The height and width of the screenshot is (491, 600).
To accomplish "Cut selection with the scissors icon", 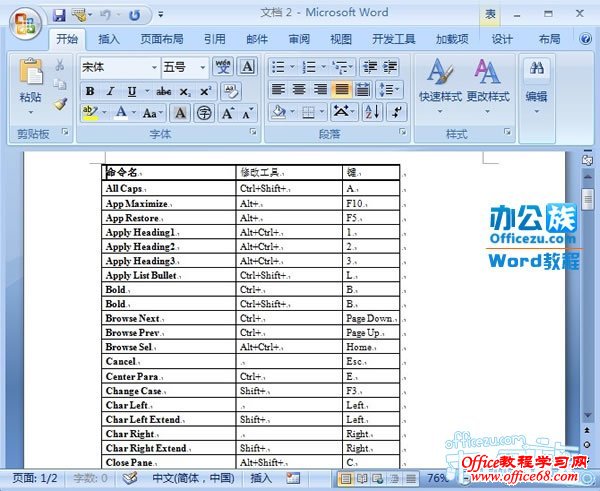I will (60, 65).
